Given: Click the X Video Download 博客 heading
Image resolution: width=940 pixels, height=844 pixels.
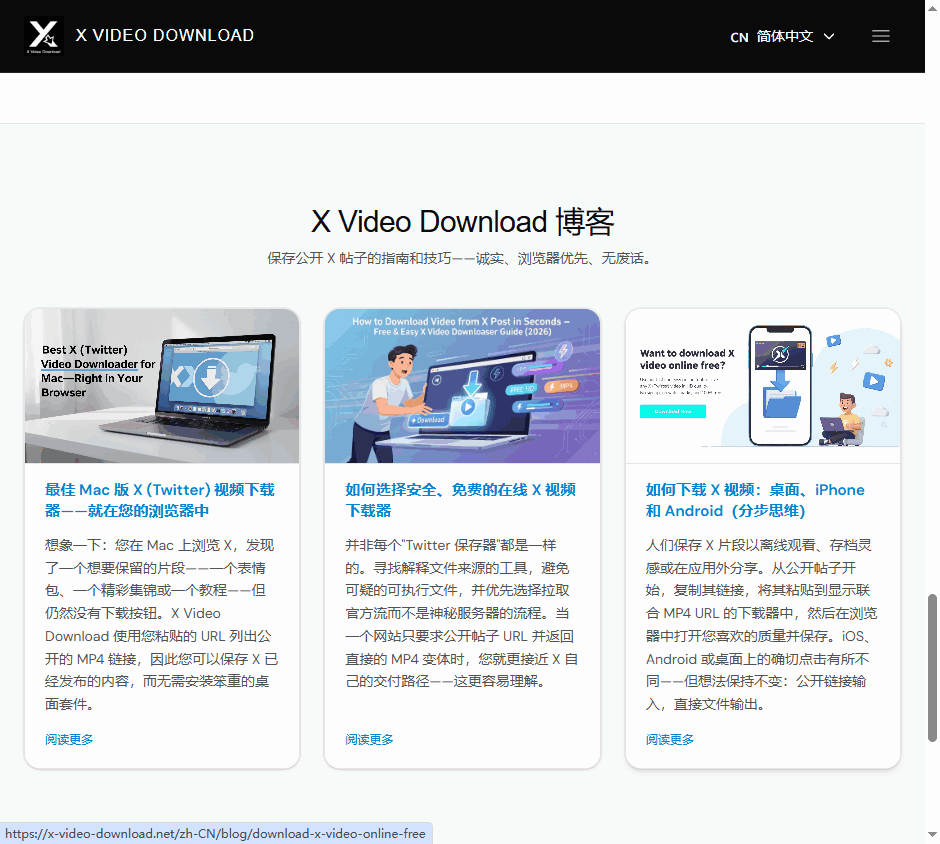Looking at the screenshot, I should point(462,222).
